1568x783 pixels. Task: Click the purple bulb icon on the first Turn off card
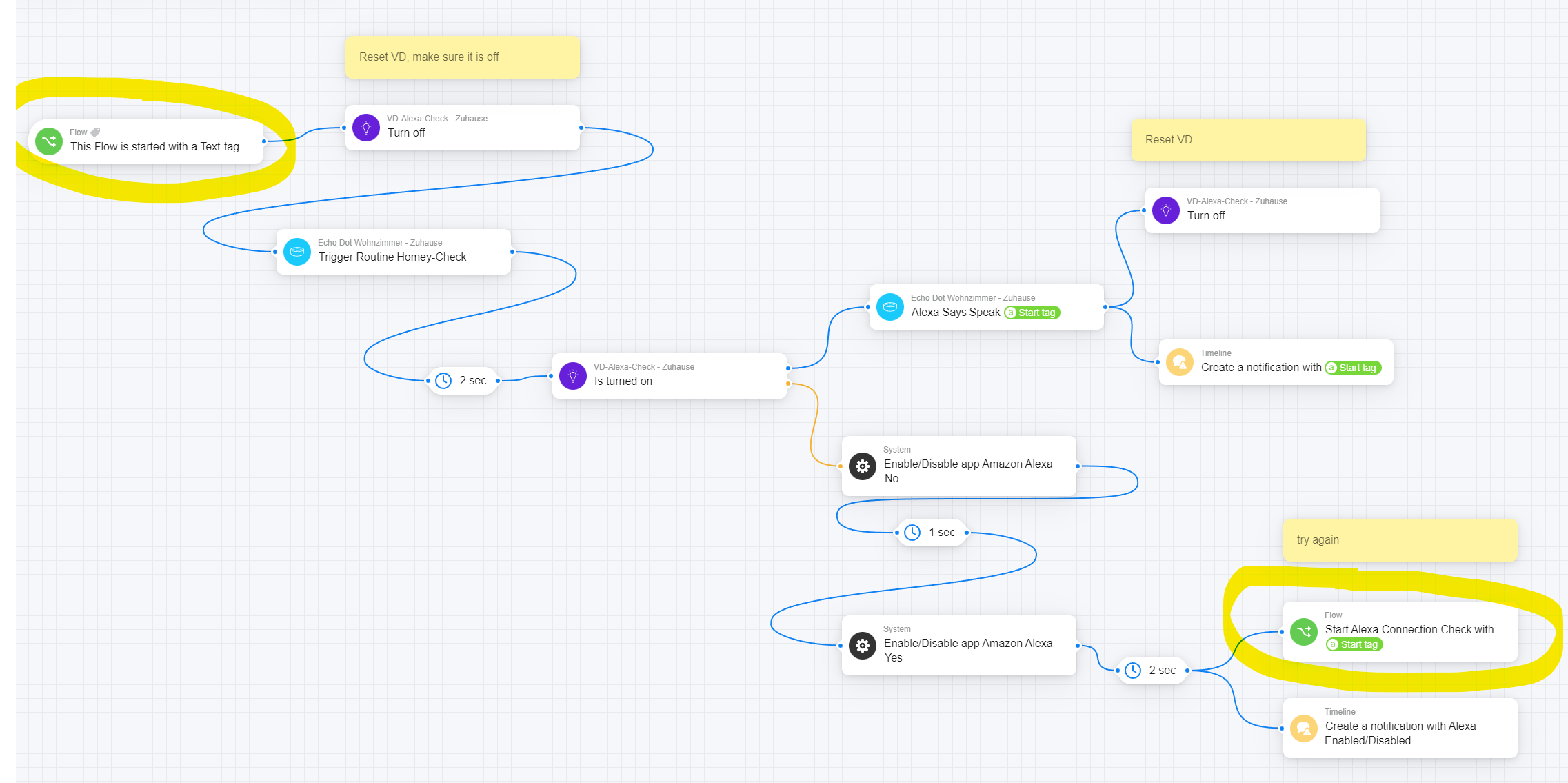tap(366, 128)
